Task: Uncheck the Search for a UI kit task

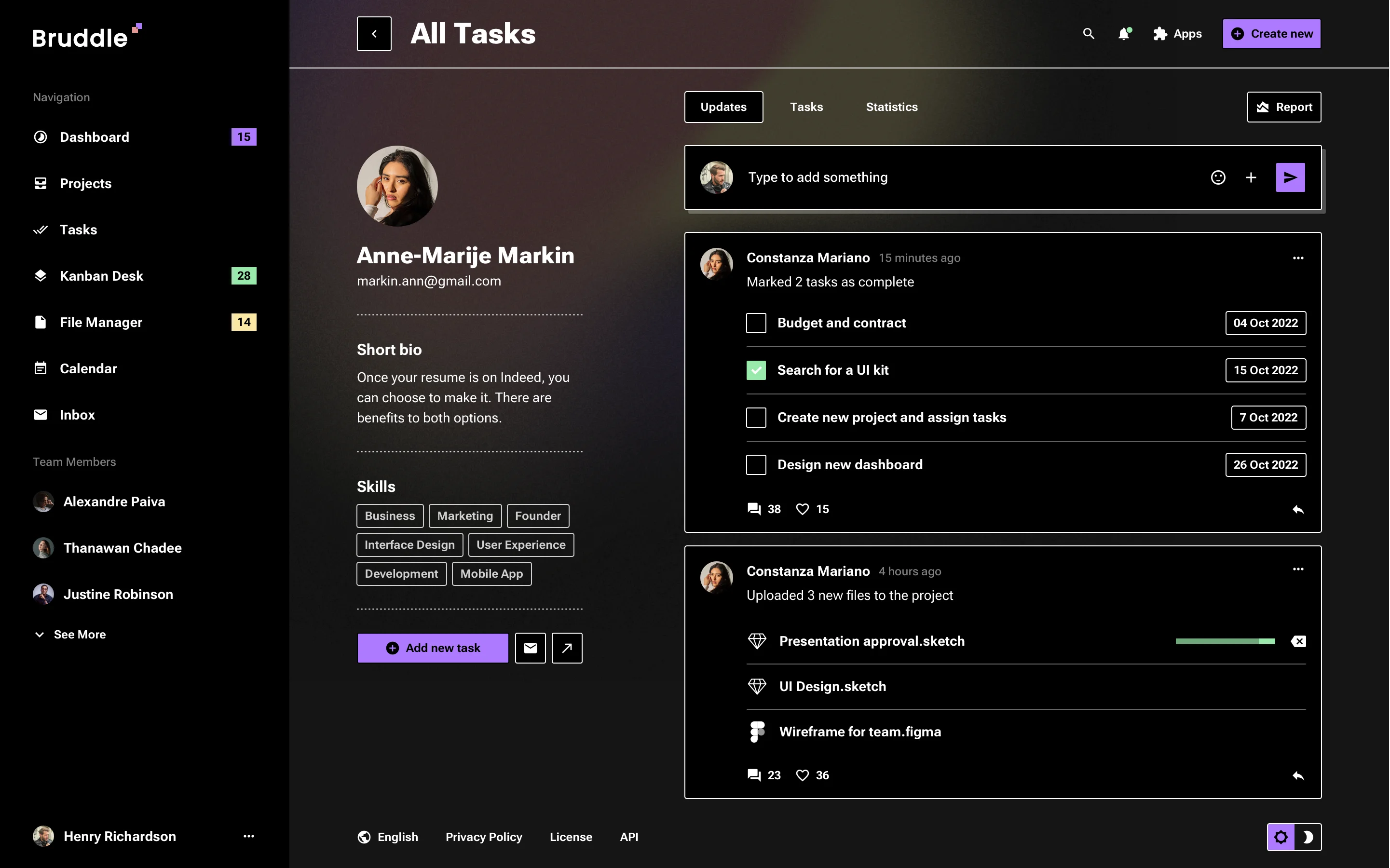Action: point(756,370)
